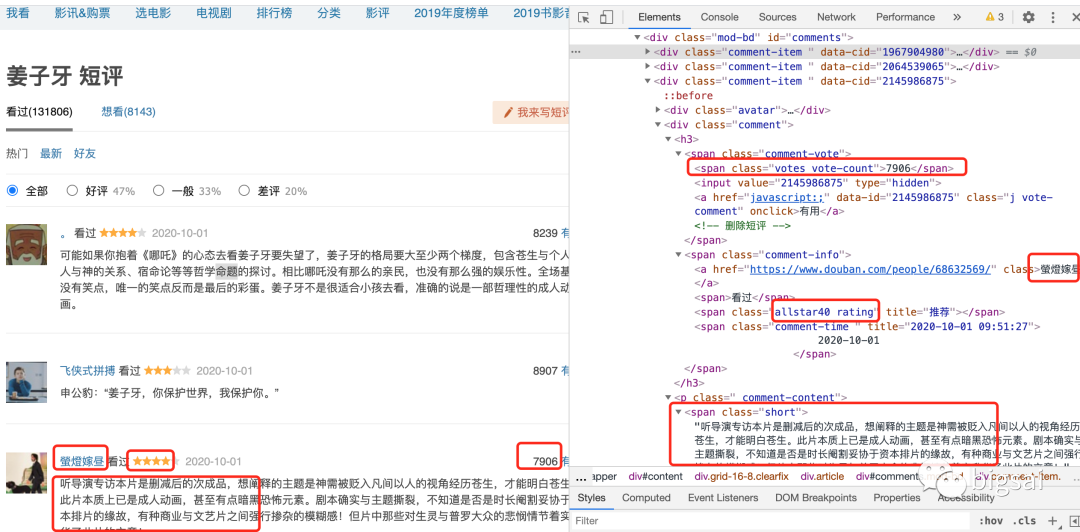Open the DevTools three-dot customize menu
The image size is (1080, 532).
(1054, 17)
